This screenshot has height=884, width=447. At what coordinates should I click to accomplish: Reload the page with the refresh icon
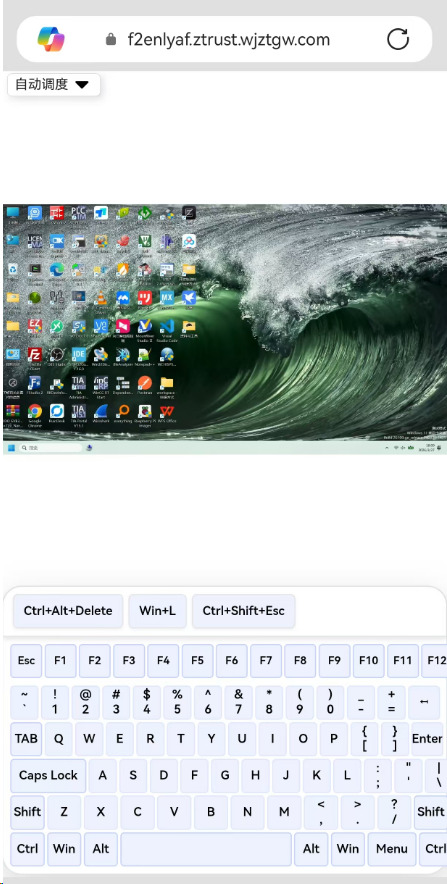click(x=398, y=39)
